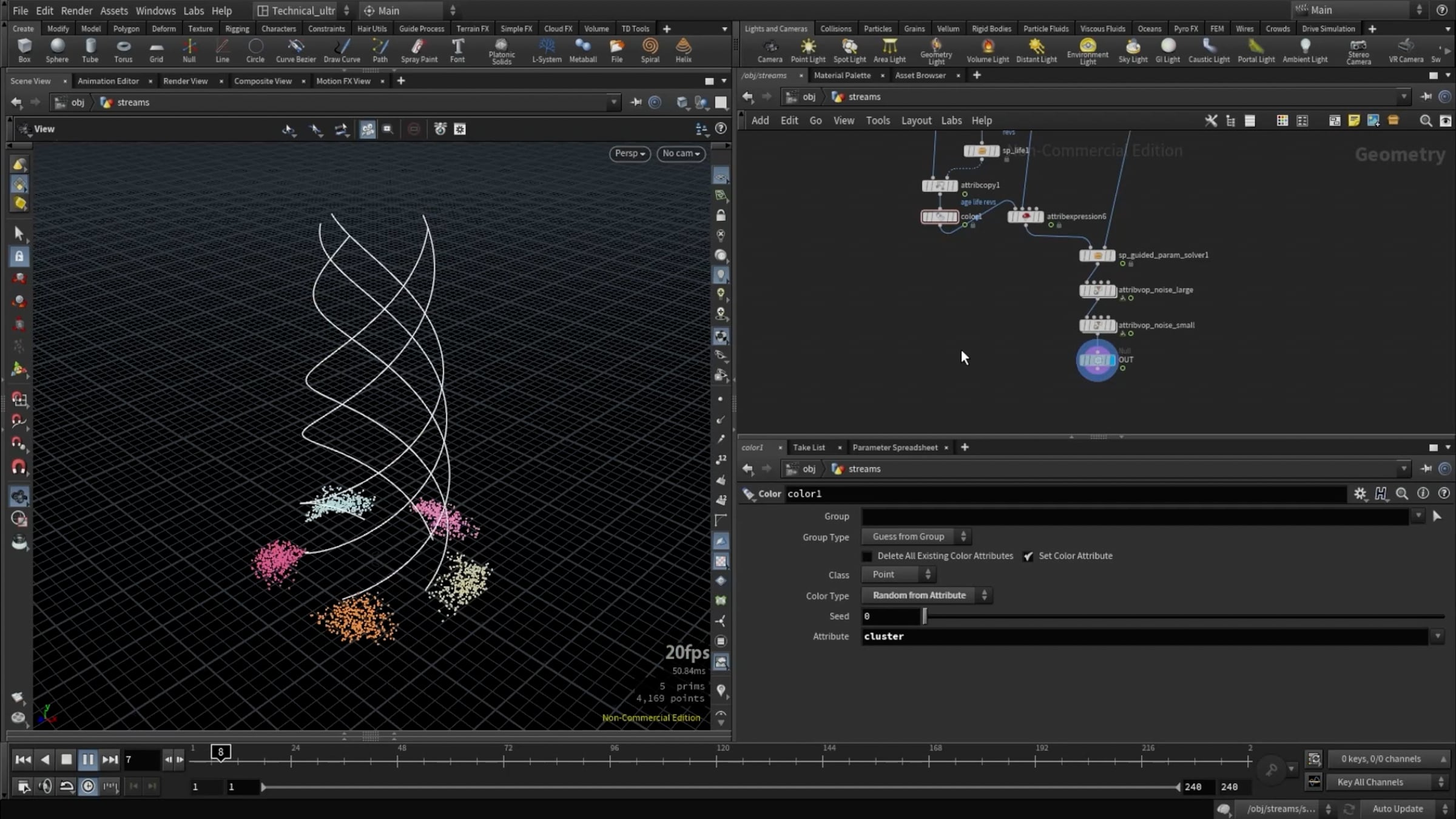Create a Sphere from the shelf

point(57,51)
